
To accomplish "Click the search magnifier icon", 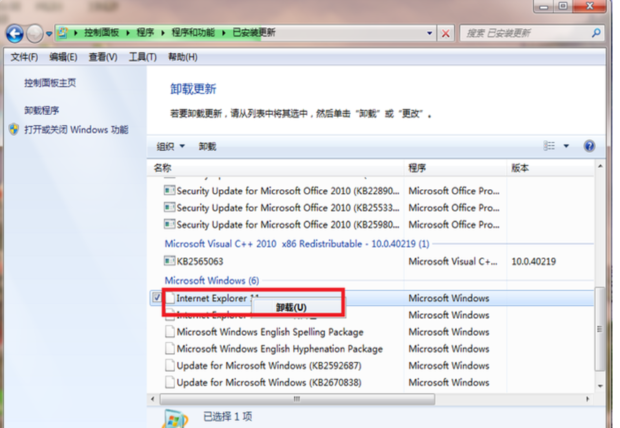I will [x=596, y=33].
